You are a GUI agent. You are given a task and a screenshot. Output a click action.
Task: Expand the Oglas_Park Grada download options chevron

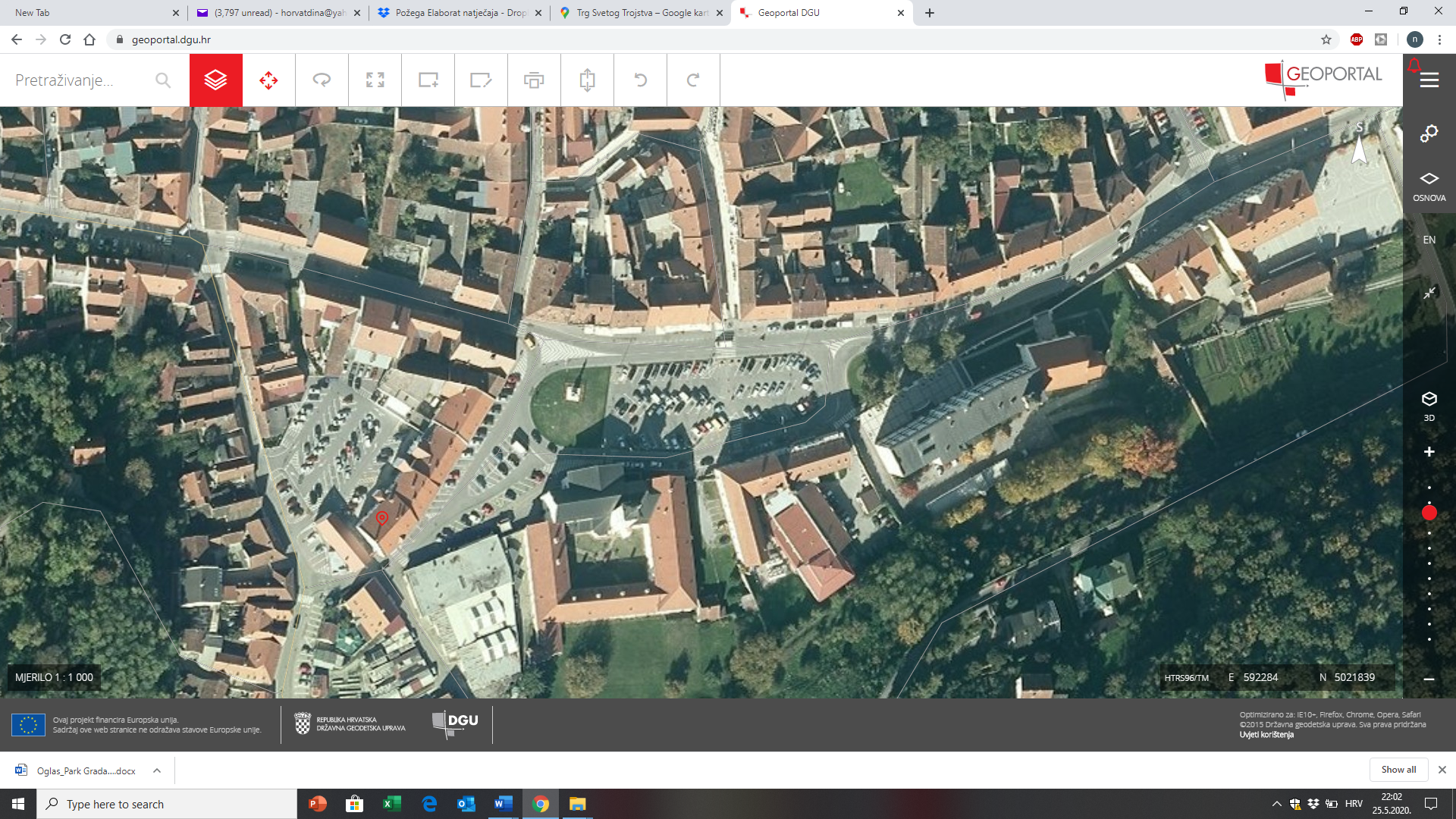tap(157, 770)
